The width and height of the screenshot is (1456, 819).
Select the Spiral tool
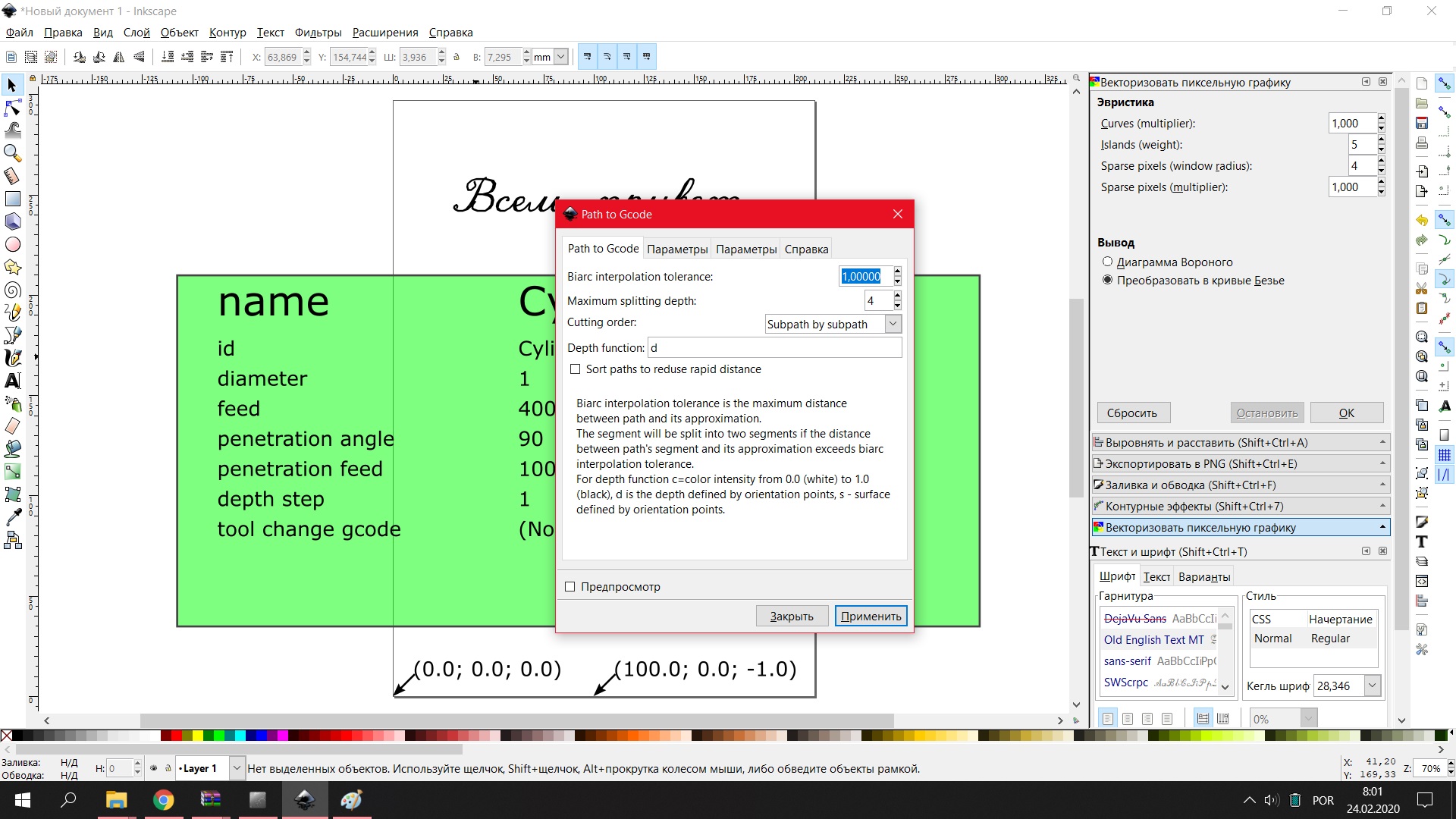click(13, 290)
